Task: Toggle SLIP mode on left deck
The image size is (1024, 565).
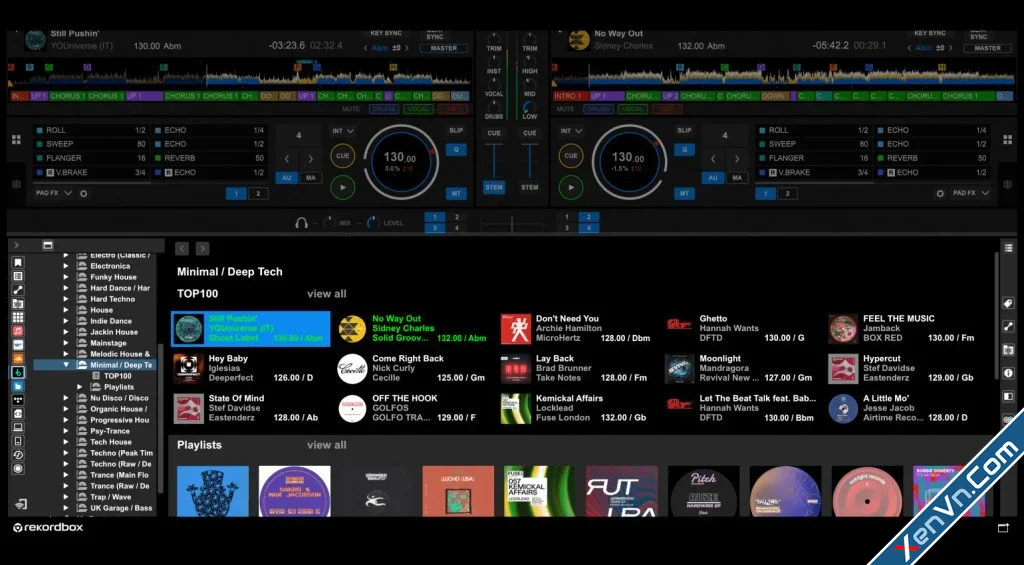Action: click(x=456, y=131)
